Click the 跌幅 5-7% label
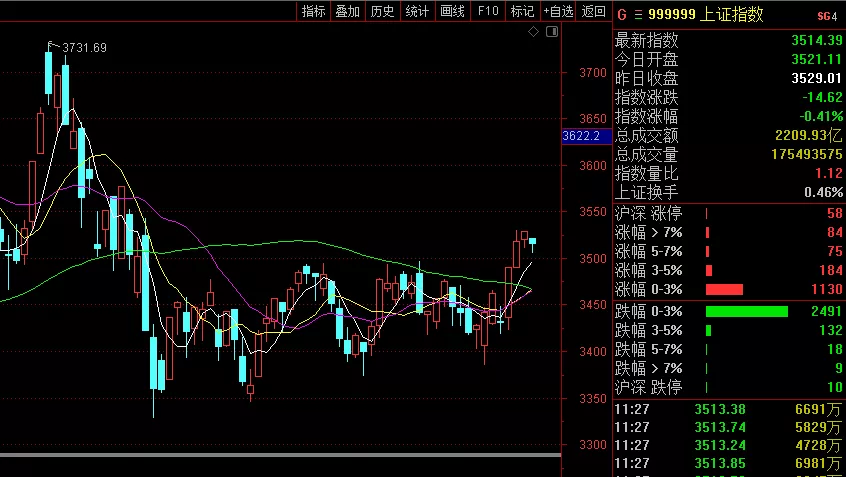This screenshot has width=846, height=477. (x=649, y=350)
